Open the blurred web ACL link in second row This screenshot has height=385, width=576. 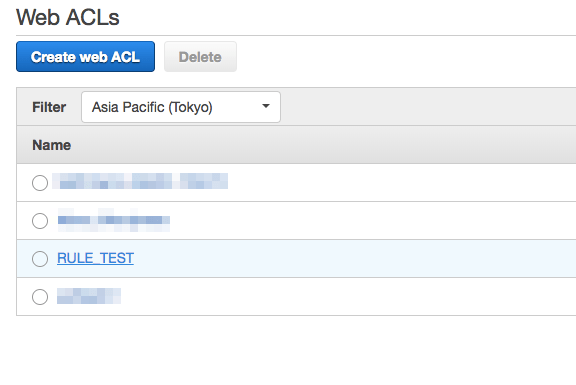pyautogui.click(x=114, y=220)
